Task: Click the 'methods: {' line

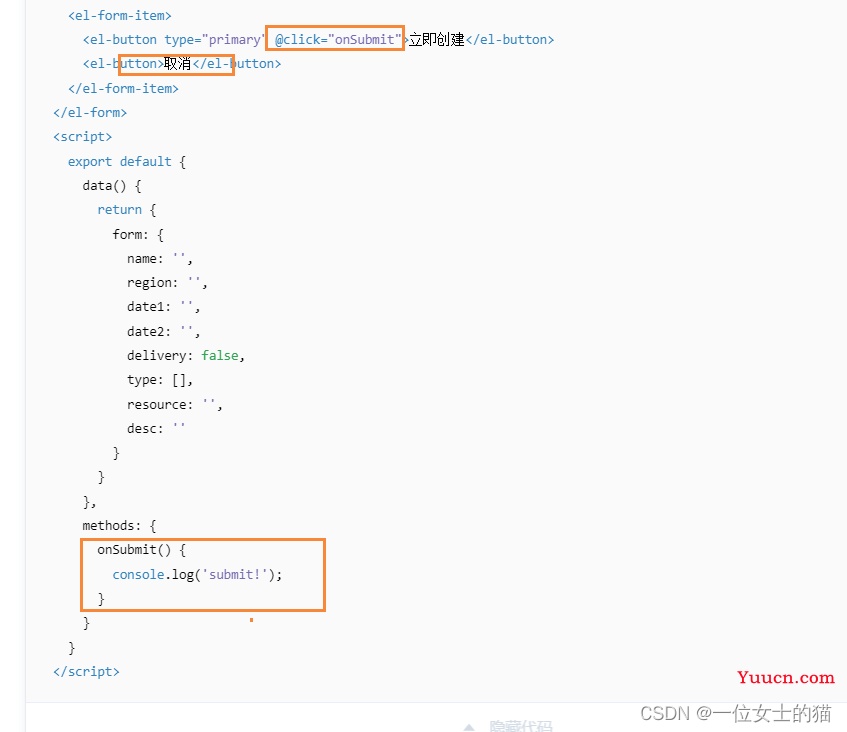Action: pos(119,526)
